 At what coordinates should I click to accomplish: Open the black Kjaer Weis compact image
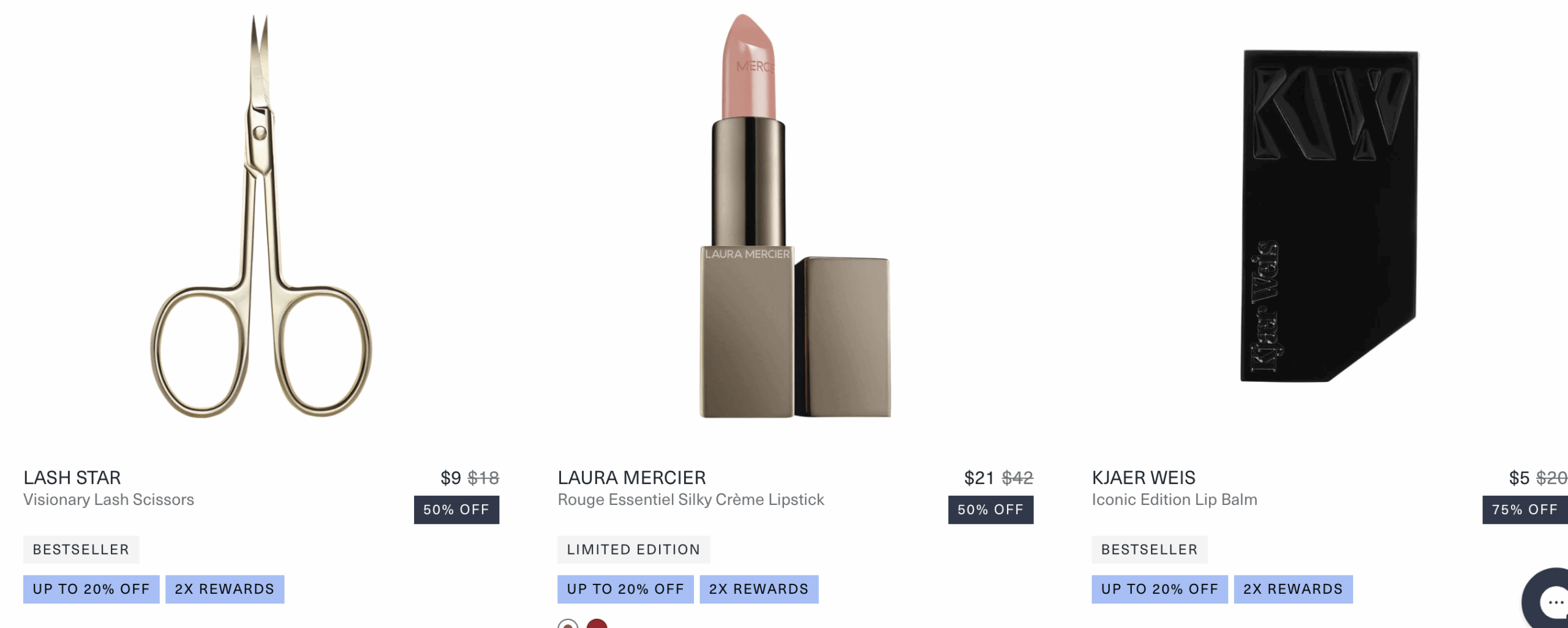pos(1330,216)
